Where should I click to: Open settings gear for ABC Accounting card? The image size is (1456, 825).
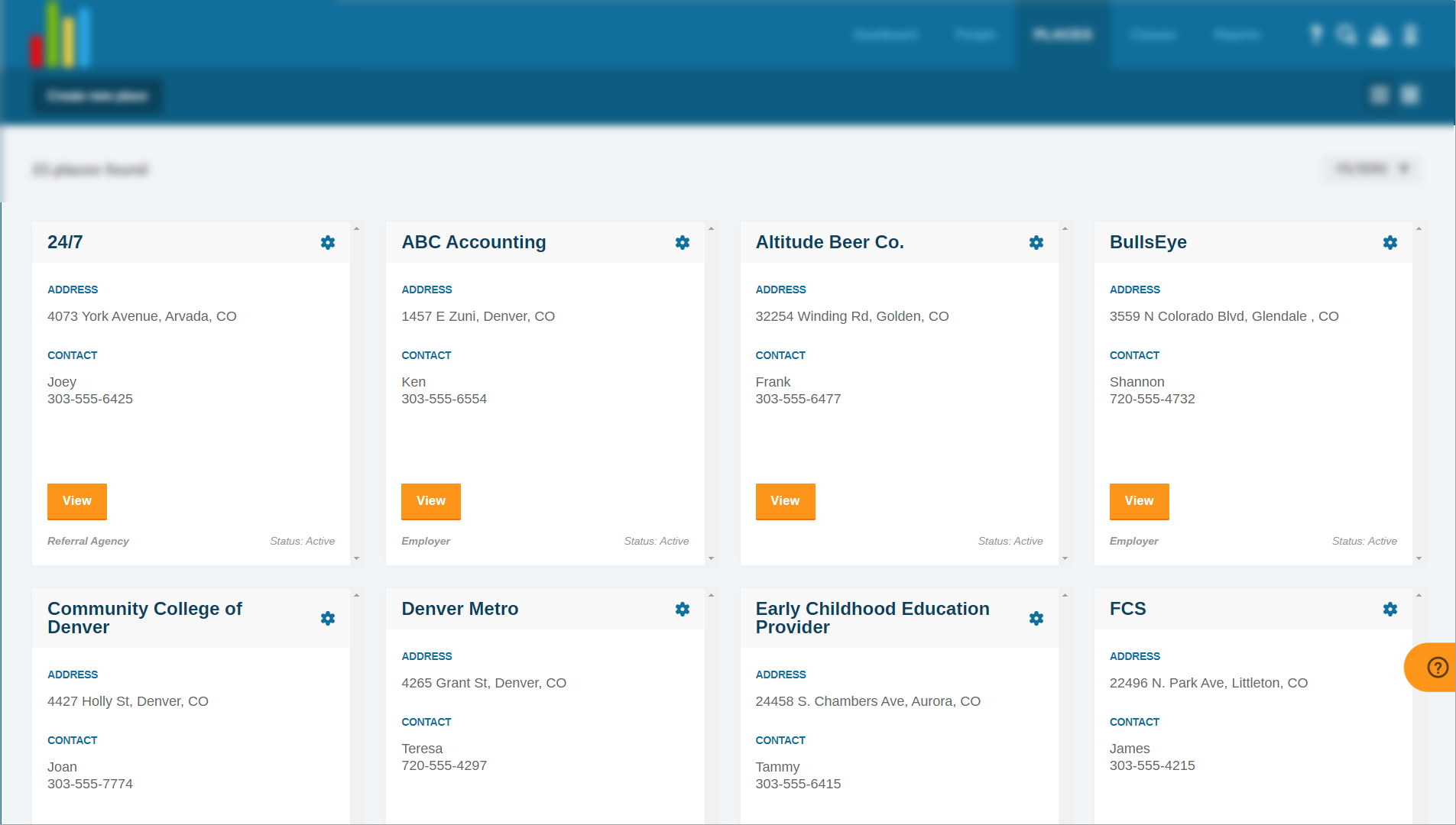[683, 243]
